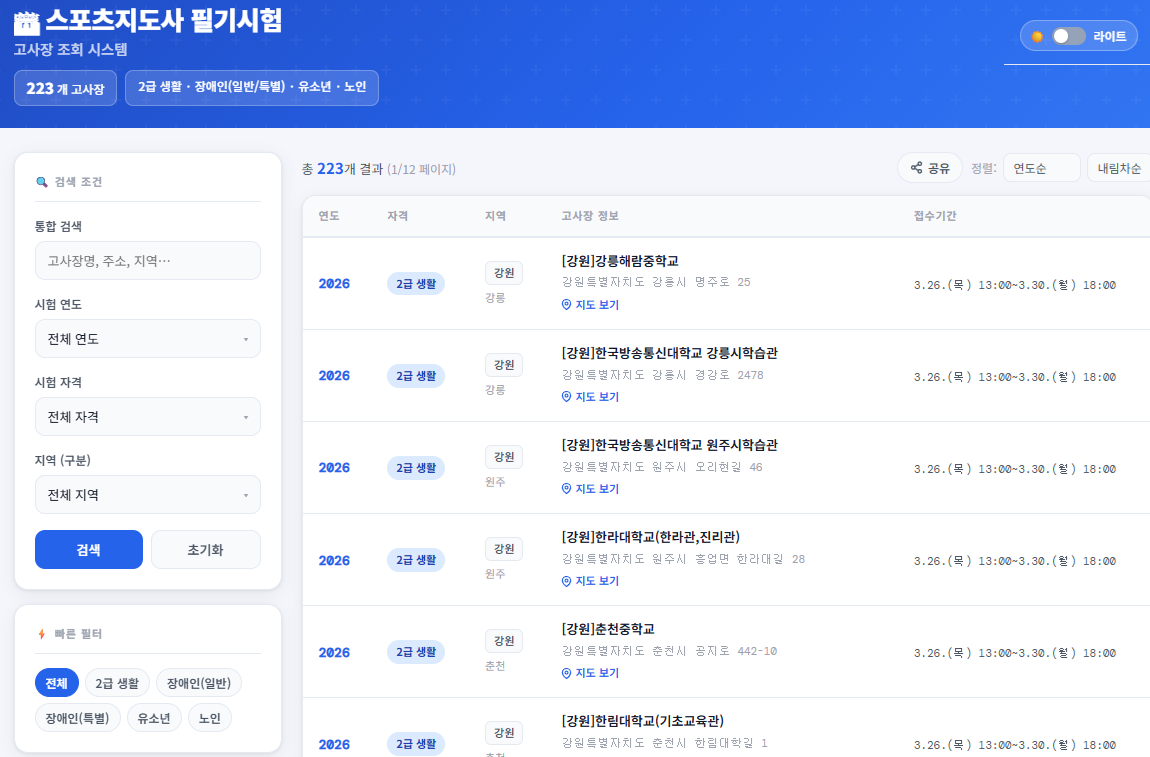Image resolution: width=1150 pixels, height=757 pixels.
Task: Select the 전체 quick filter tab
Action: coord(56,683)
